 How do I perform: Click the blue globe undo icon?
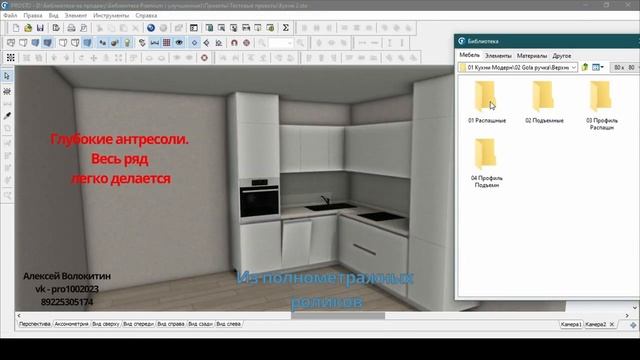(151, 28)
